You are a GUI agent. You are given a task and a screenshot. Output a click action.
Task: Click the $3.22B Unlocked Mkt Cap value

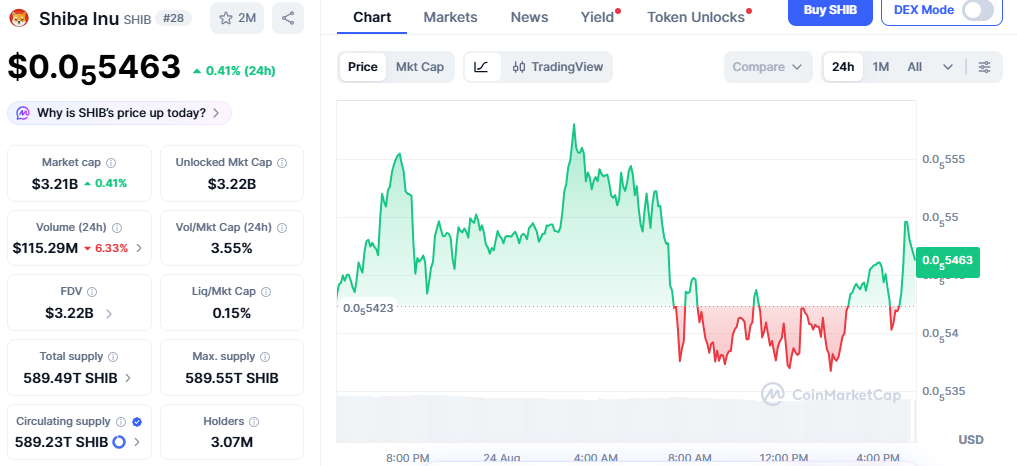click(232, 184)
